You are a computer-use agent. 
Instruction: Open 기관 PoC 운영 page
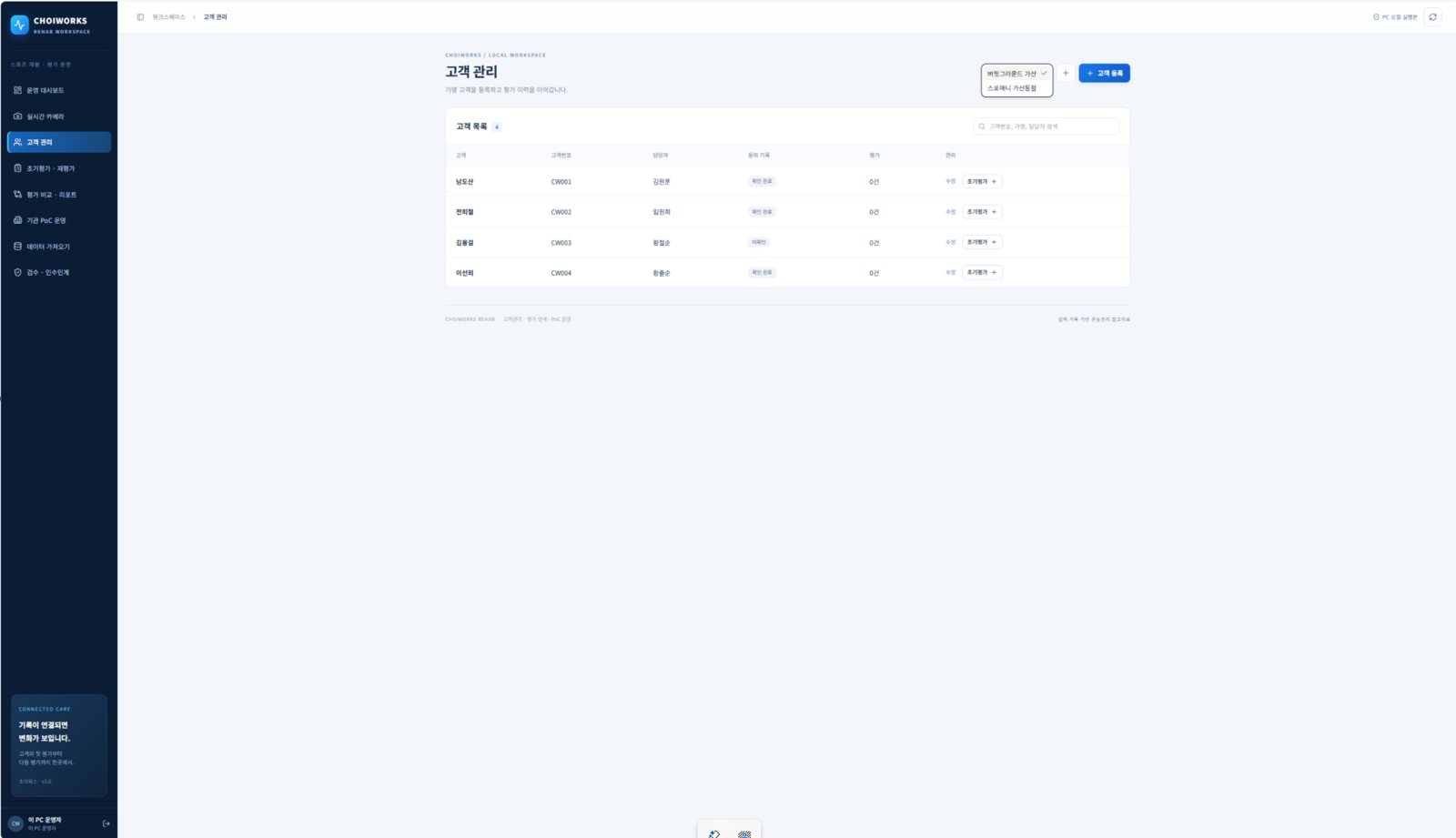59,220
